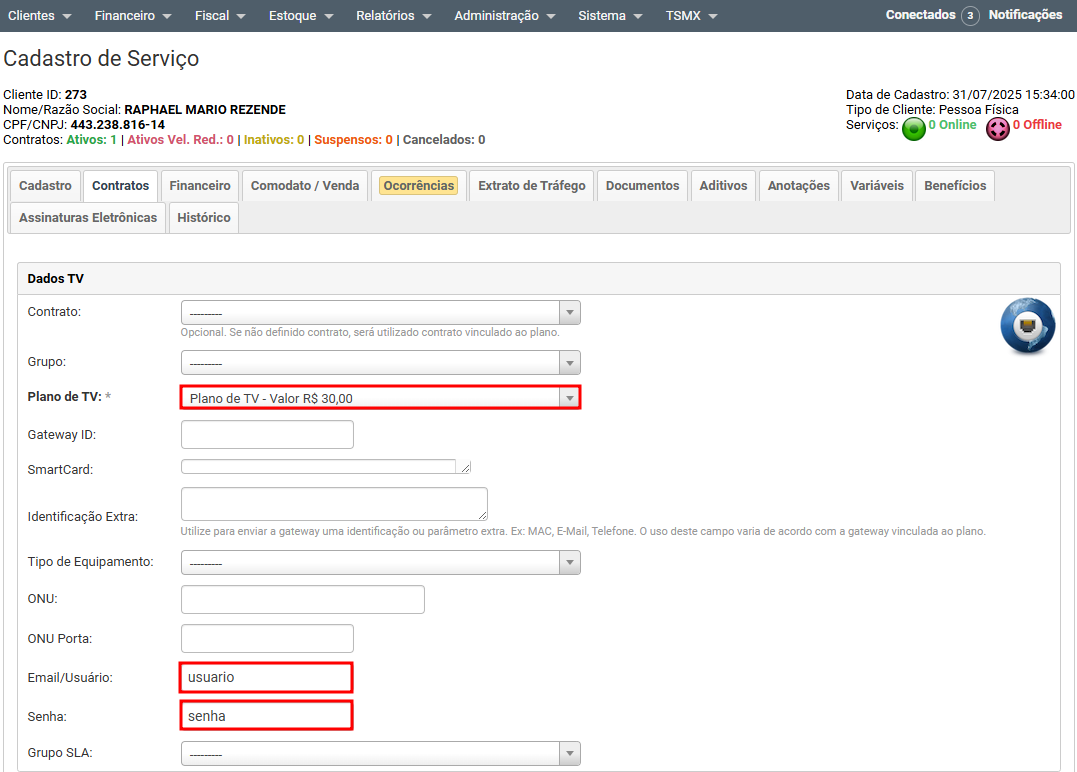This screenshot has width=1077, height=772.
Task: Switch to the Ocorrências tab
Action: (419, 186)
